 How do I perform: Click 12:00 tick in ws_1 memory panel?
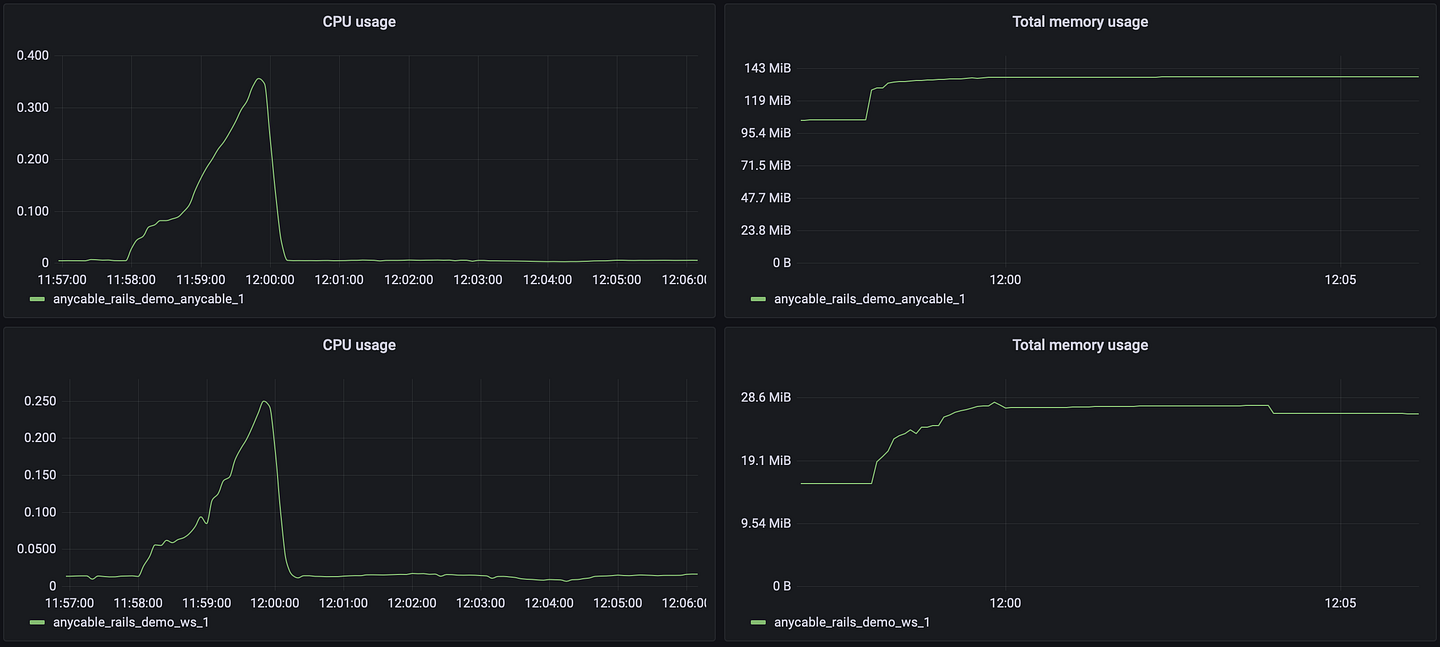tap(1005, 603)
